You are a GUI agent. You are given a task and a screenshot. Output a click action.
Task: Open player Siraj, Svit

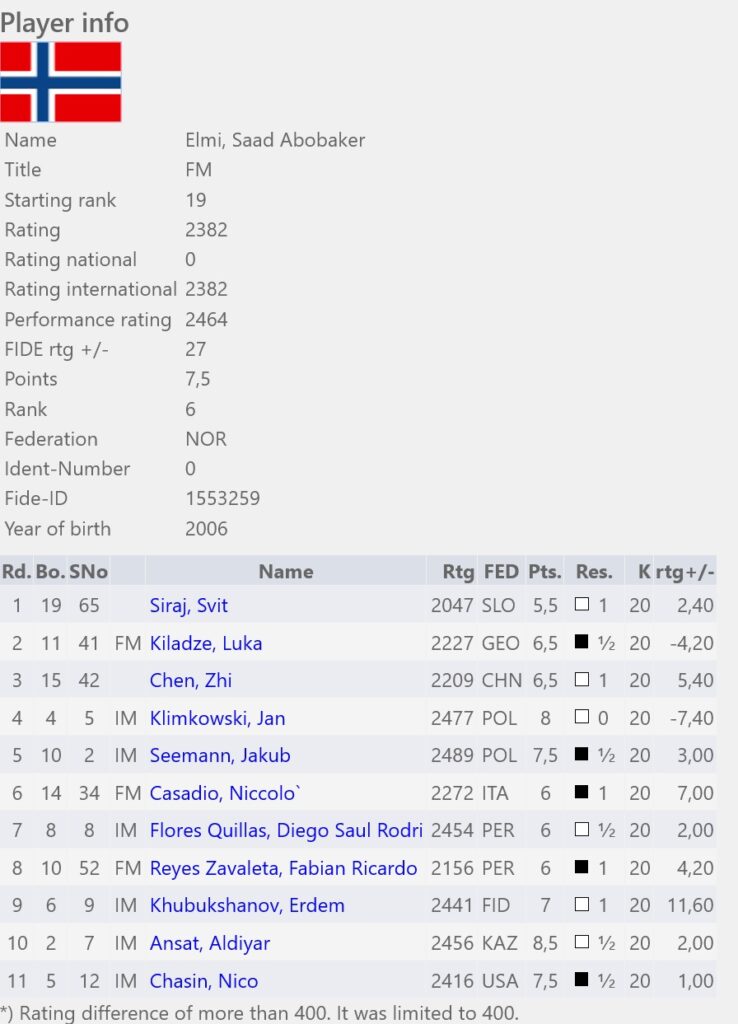click(189, 605)
